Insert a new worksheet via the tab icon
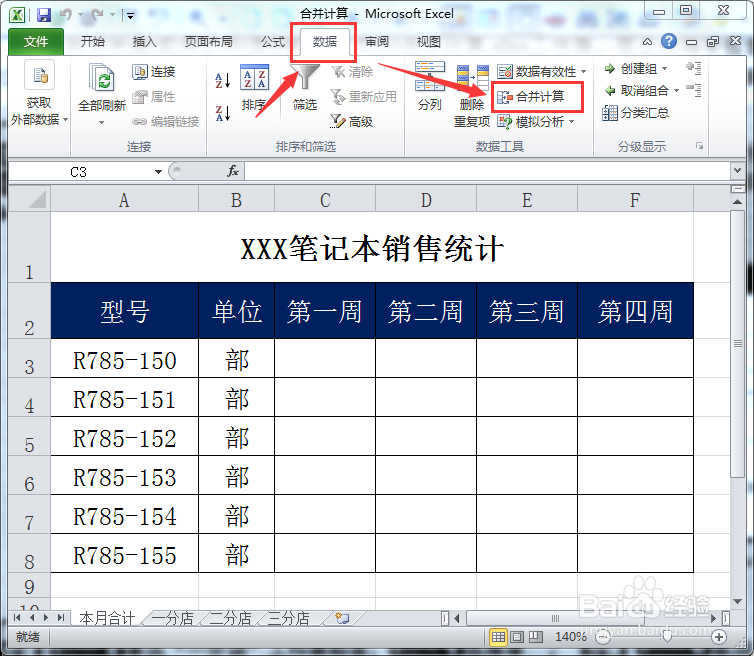Image resolution: width=754 pixels, height=656 pixels. coord(342,618)
